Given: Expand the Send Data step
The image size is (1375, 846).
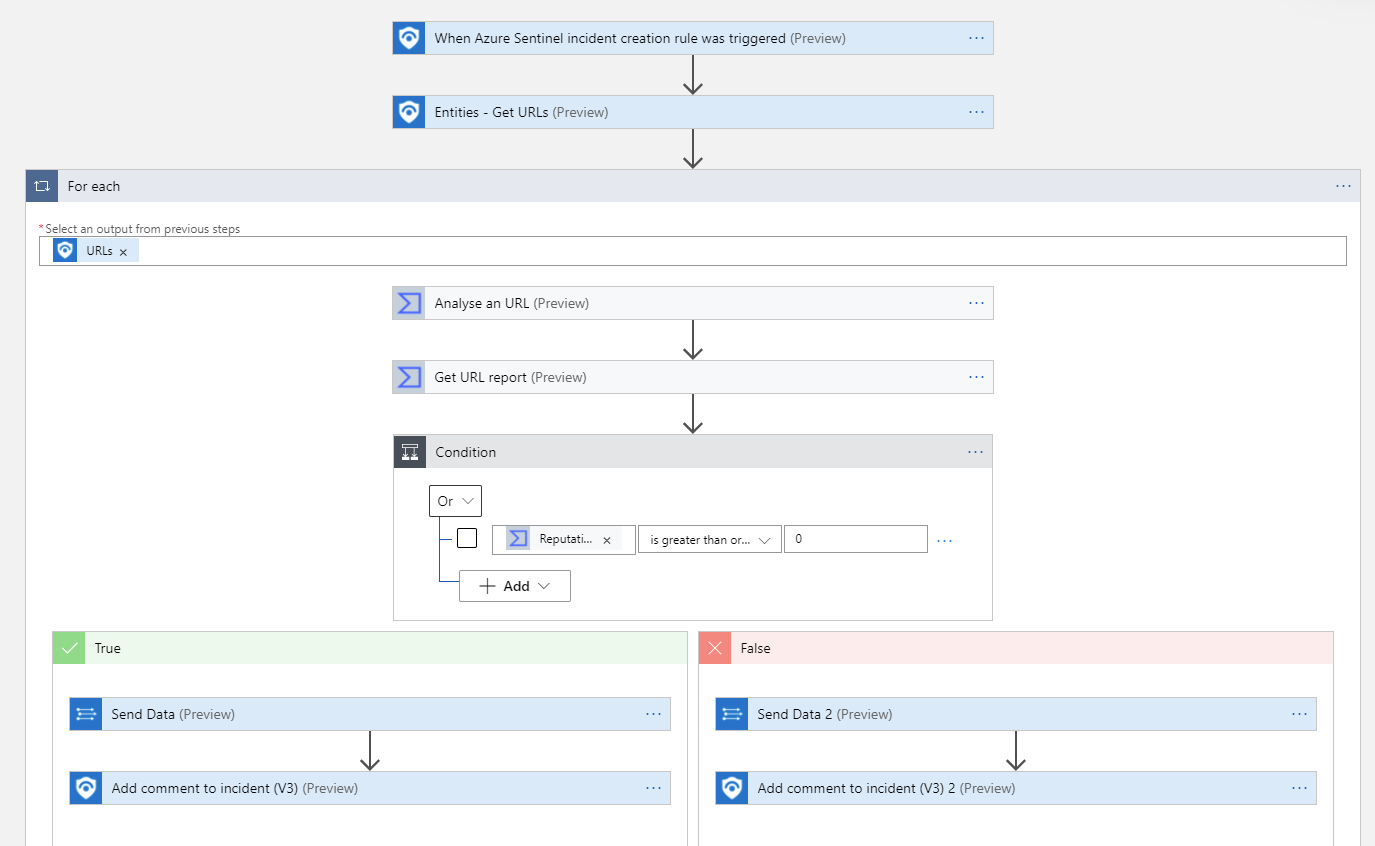Looking at the screenshot, I should (370, 714).
